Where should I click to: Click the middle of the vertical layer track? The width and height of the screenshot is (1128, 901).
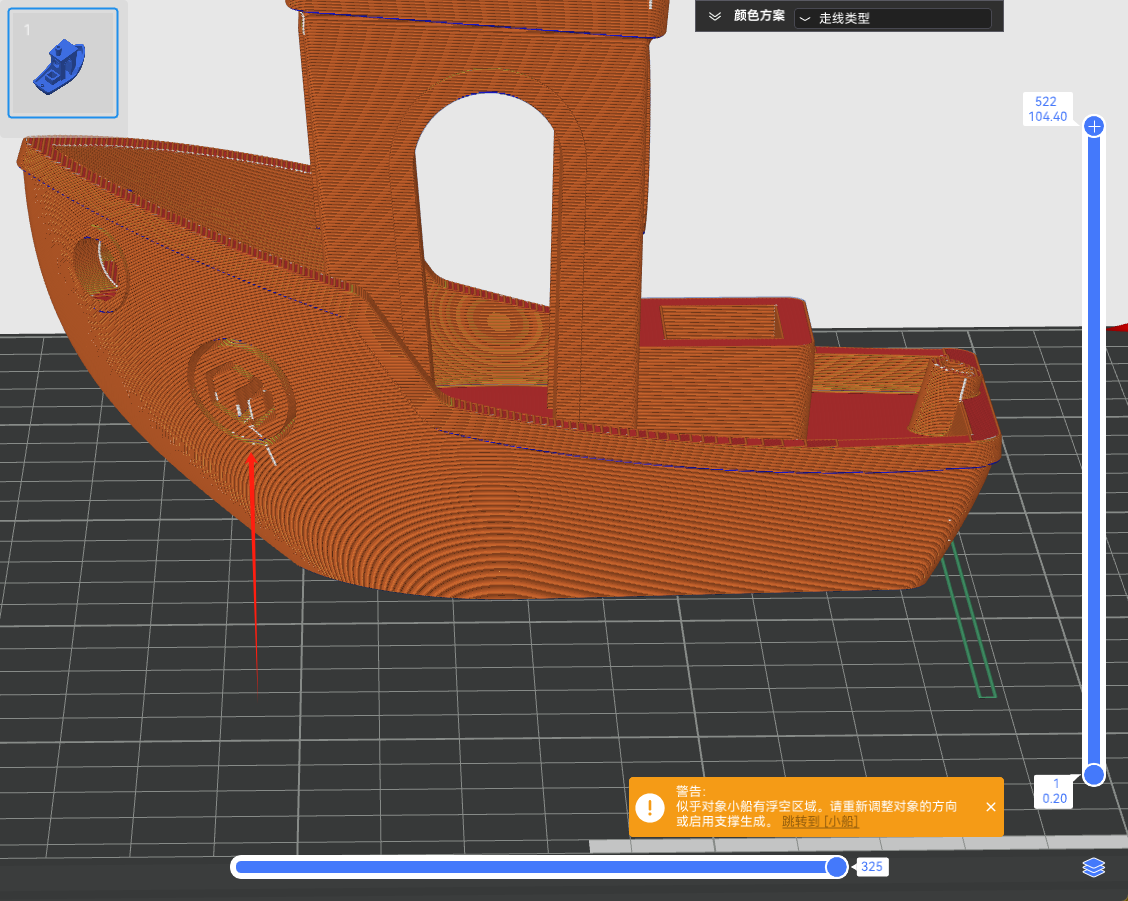point(1095,450)
